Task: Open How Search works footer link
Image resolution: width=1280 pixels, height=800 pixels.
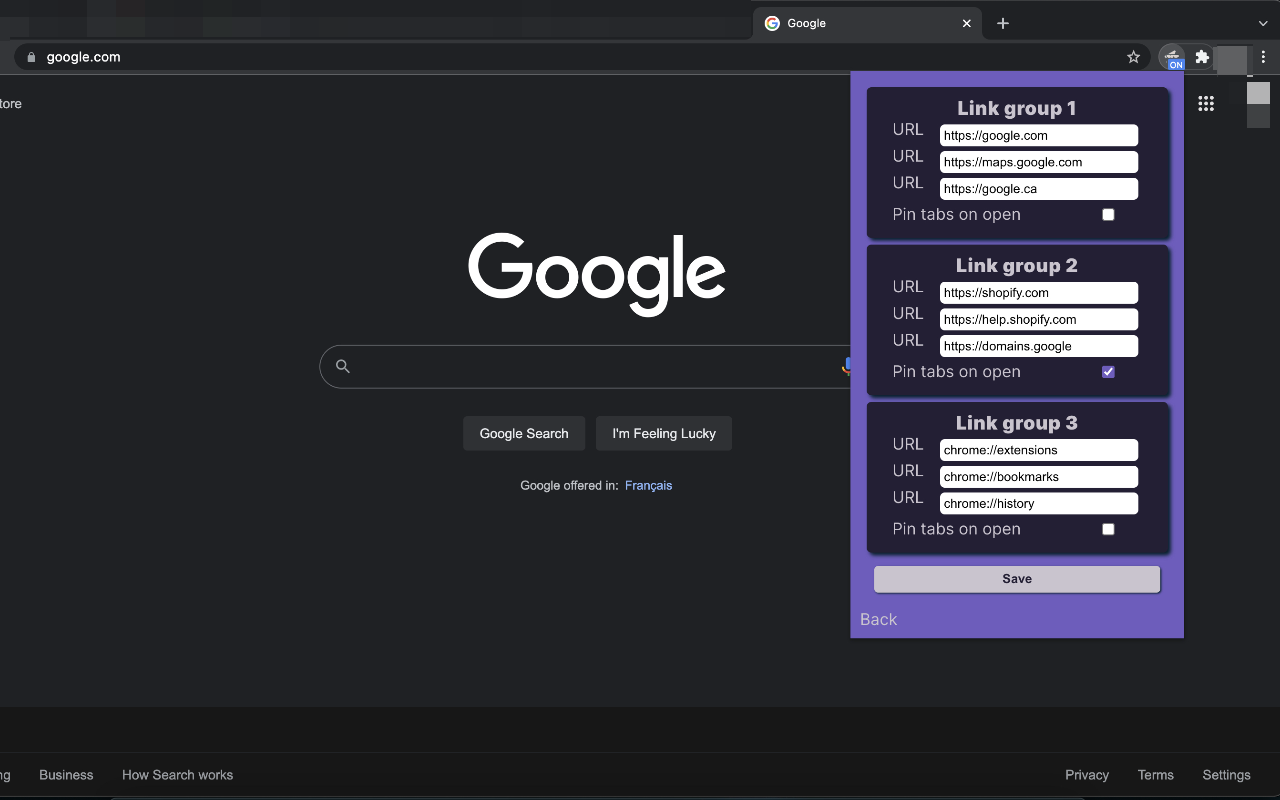Action: [x=177, y=775]
